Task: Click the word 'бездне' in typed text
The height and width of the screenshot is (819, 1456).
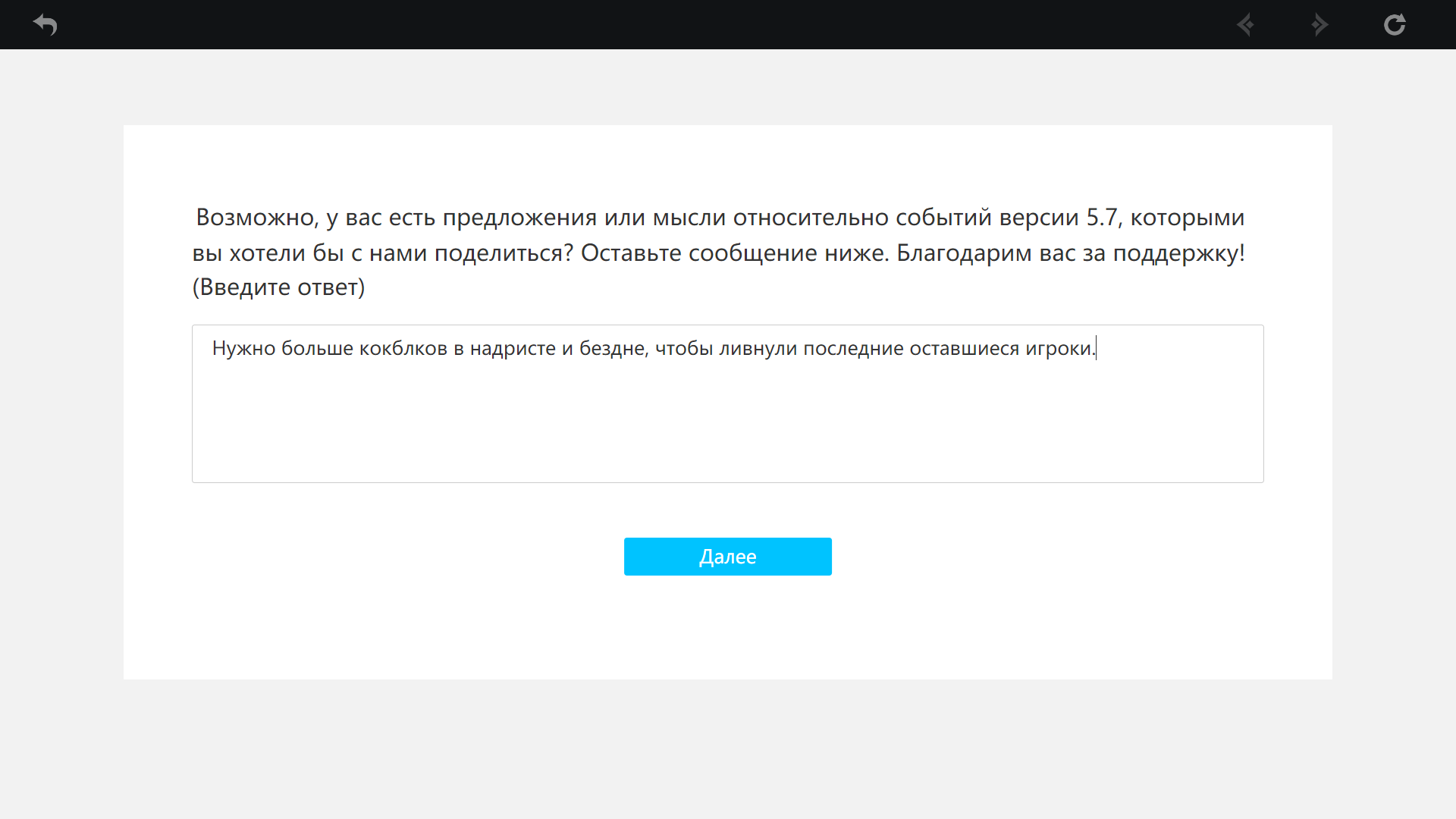Action: pos(613,348)
